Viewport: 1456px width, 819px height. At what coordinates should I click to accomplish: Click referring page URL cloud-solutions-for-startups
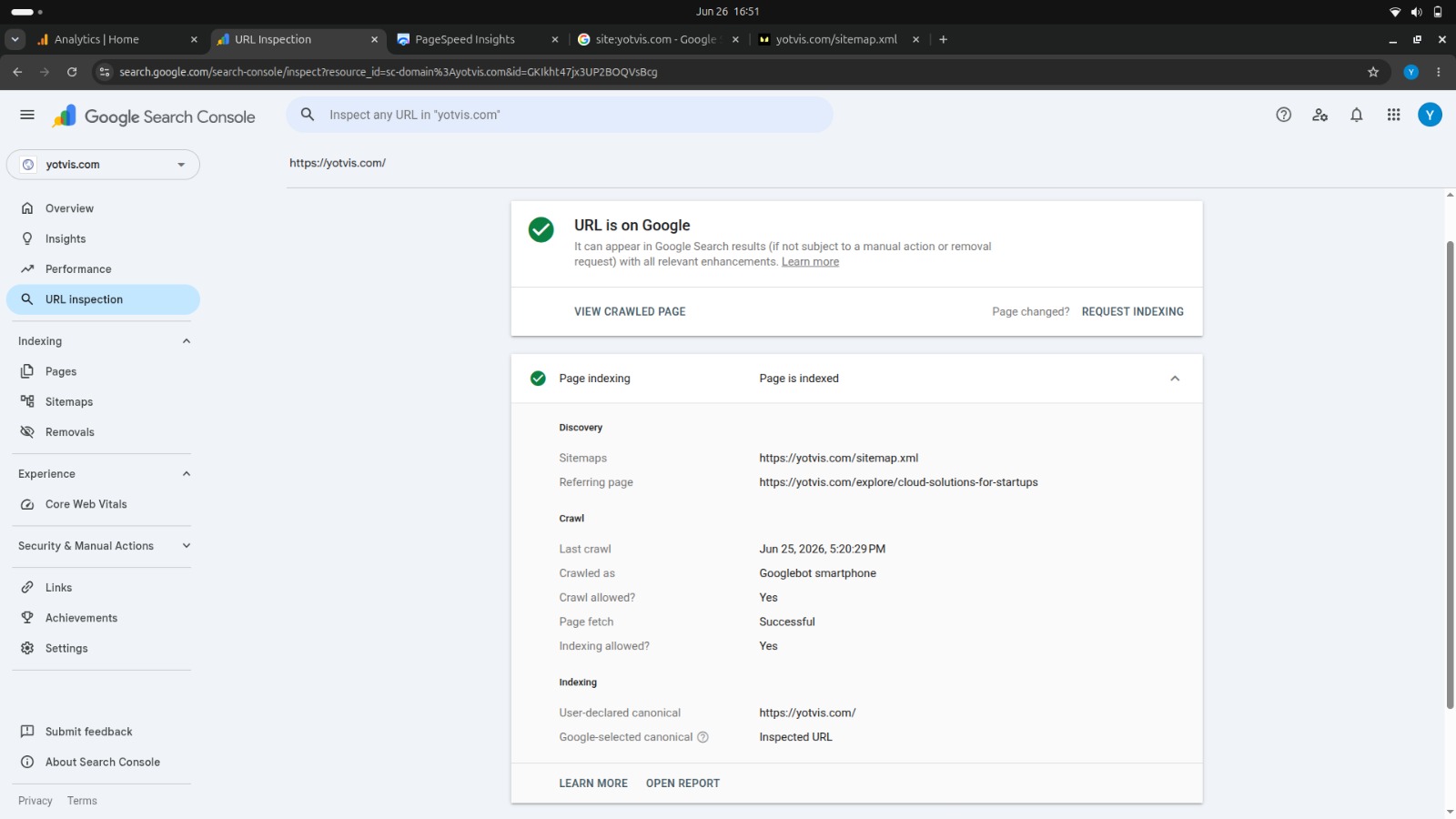point(898,482)
